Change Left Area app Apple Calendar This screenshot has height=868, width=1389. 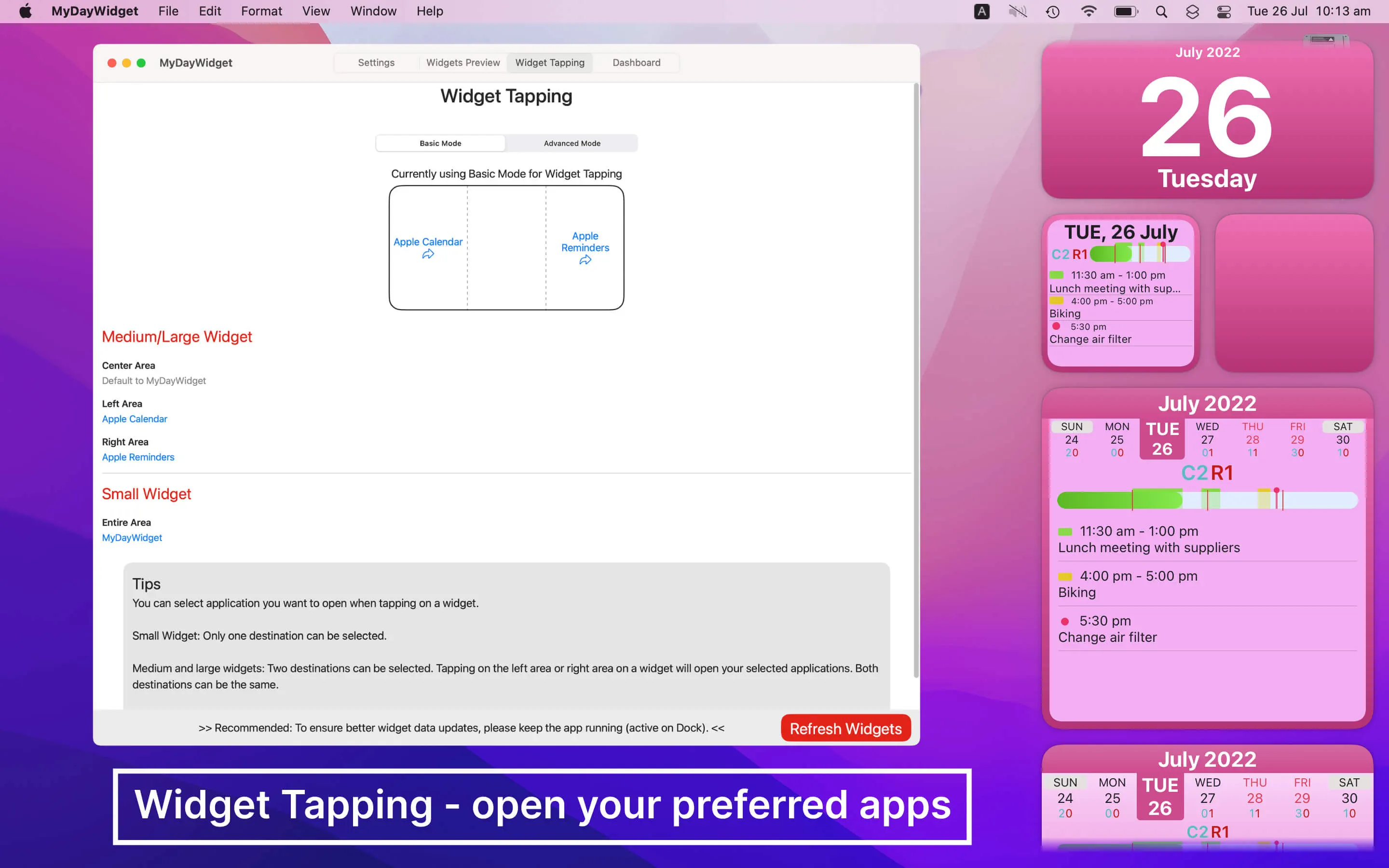point(134,419)
